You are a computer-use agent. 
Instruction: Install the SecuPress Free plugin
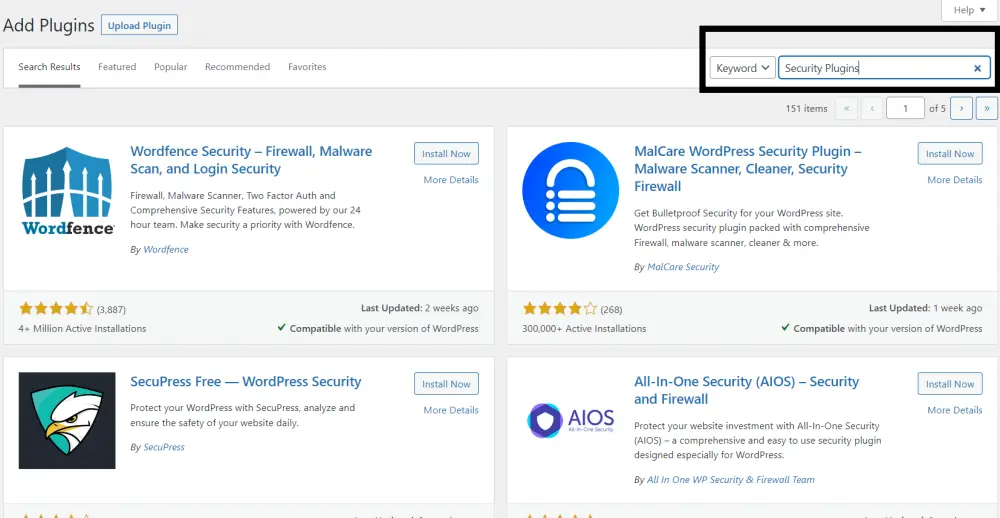(x=446, y=384)
